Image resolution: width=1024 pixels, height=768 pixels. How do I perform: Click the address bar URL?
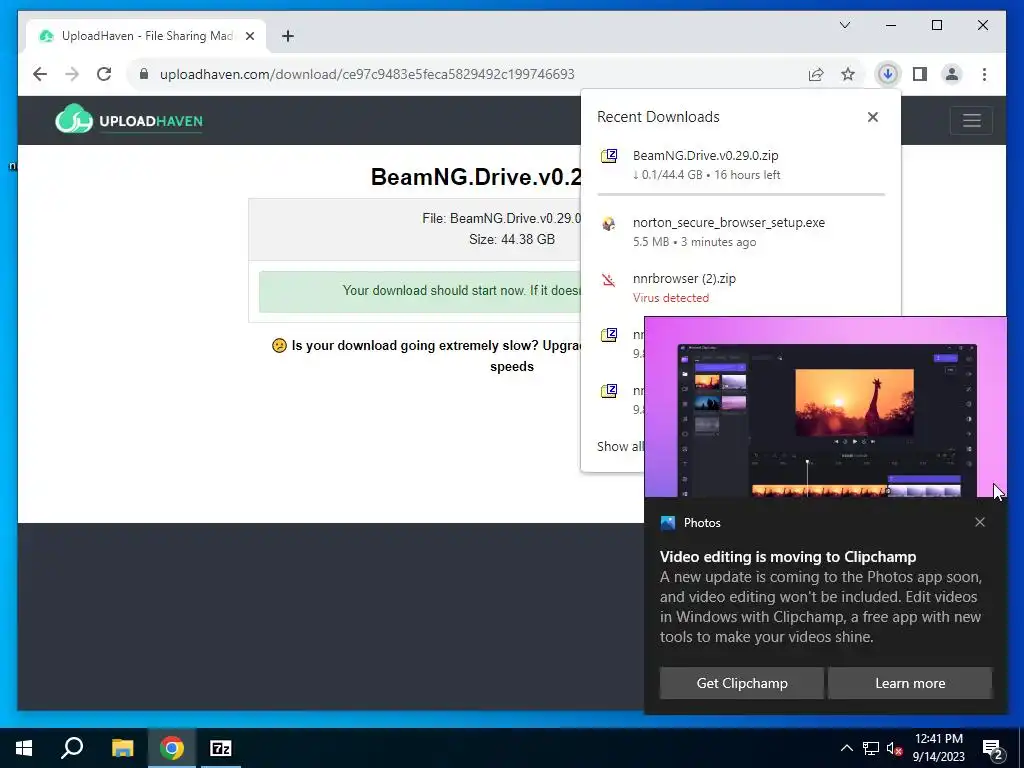coord(367,74)
